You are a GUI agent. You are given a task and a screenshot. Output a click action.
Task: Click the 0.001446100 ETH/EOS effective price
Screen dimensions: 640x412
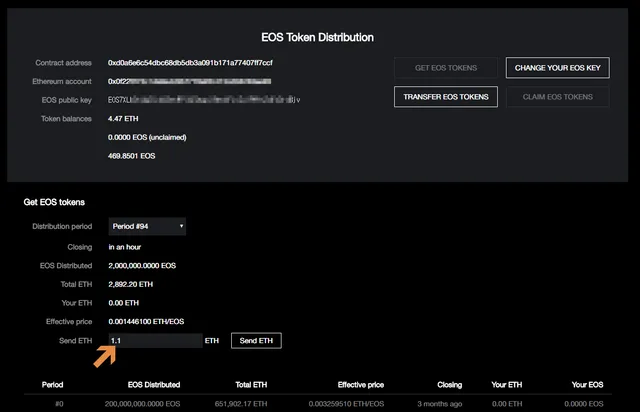pos(146,322)
